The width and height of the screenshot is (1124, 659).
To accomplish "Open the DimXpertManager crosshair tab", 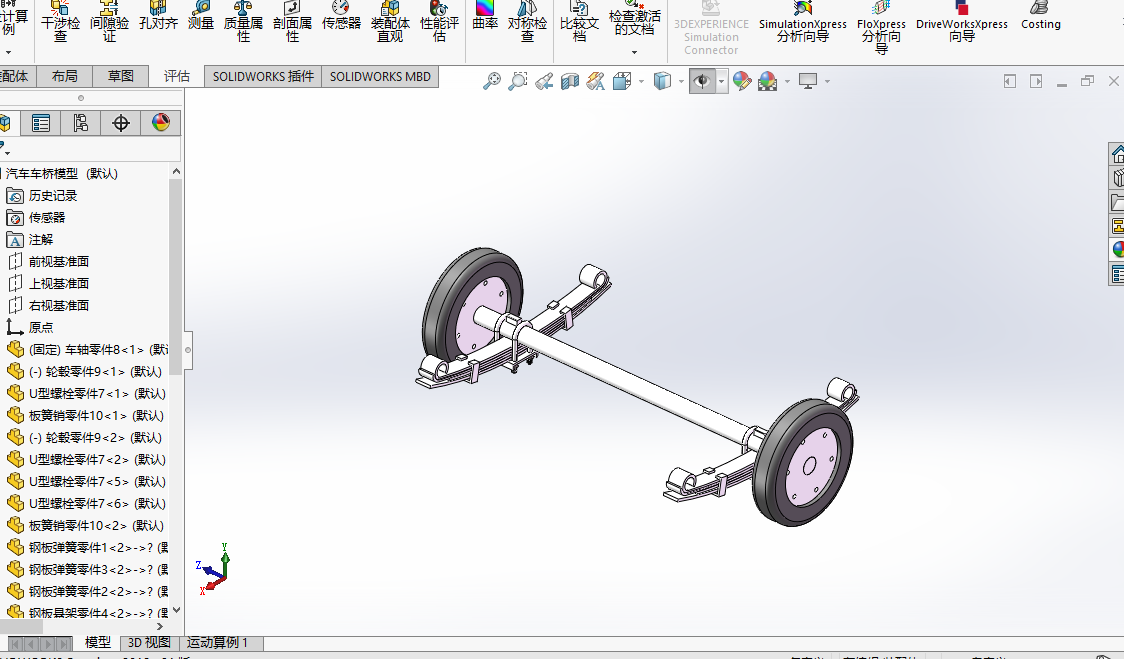I will [x=120, y=123].
